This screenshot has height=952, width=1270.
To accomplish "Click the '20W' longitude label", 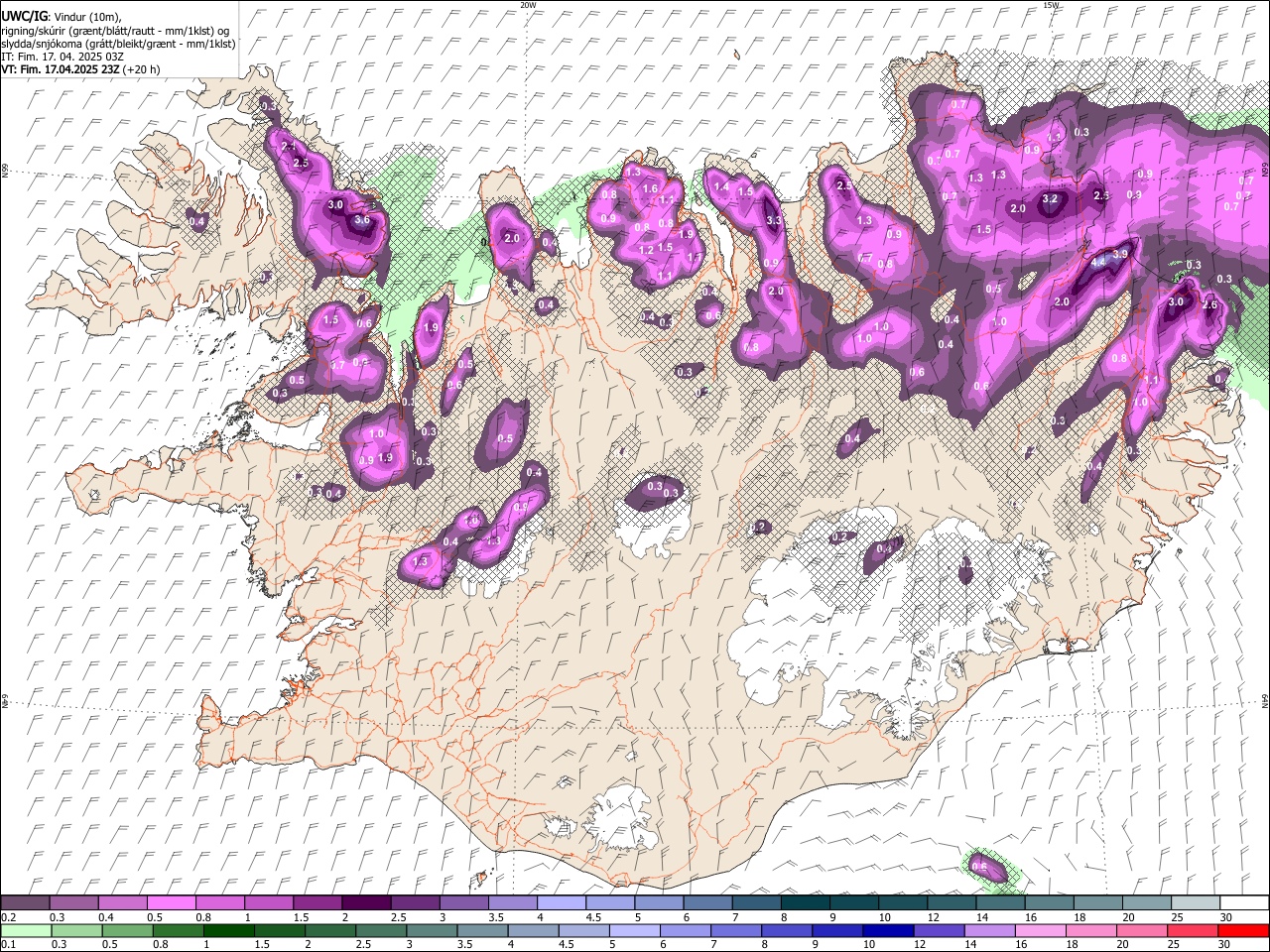I will (528, 5).
